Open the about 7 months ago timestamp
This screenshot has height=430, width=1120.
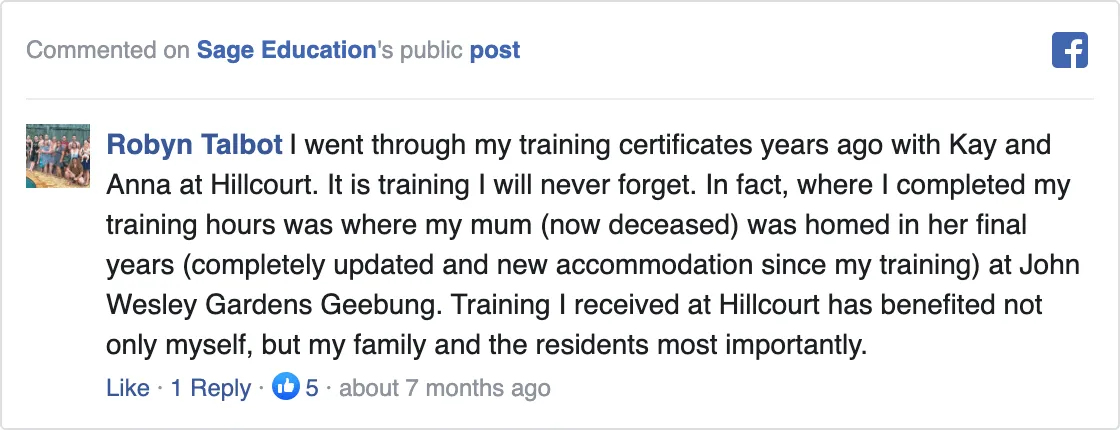click(x=444, y=388)
